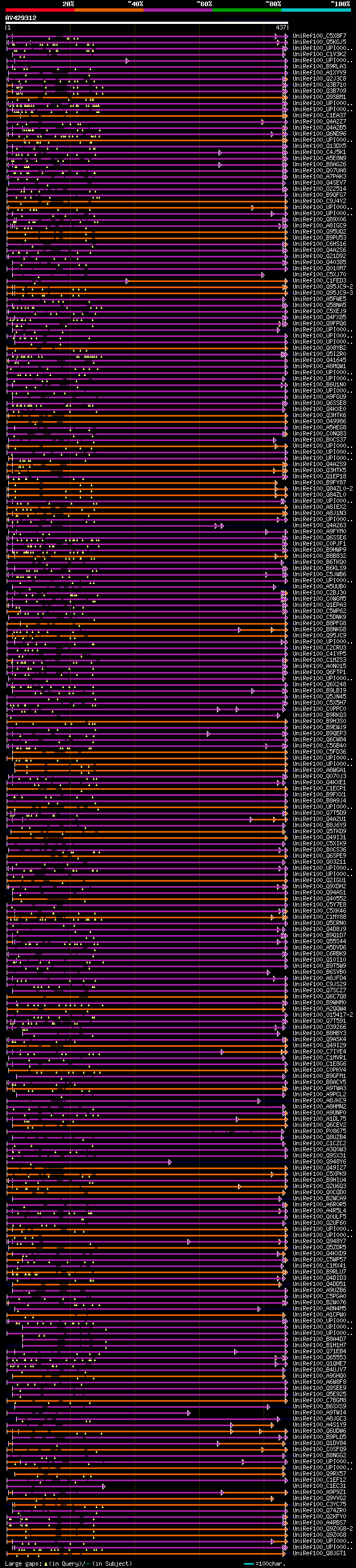Select the UniRef100_Q9Z0G8-2 entry
This screenshot has width=356, height=1568.
coord(323,1529)
